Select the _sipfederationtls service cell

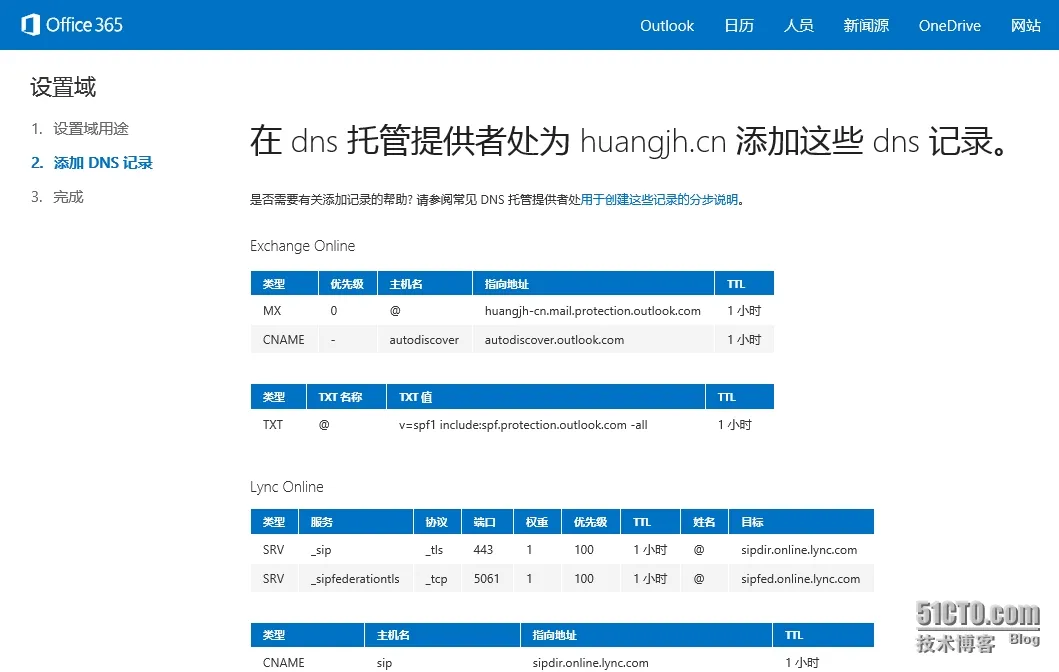[355, 579]
